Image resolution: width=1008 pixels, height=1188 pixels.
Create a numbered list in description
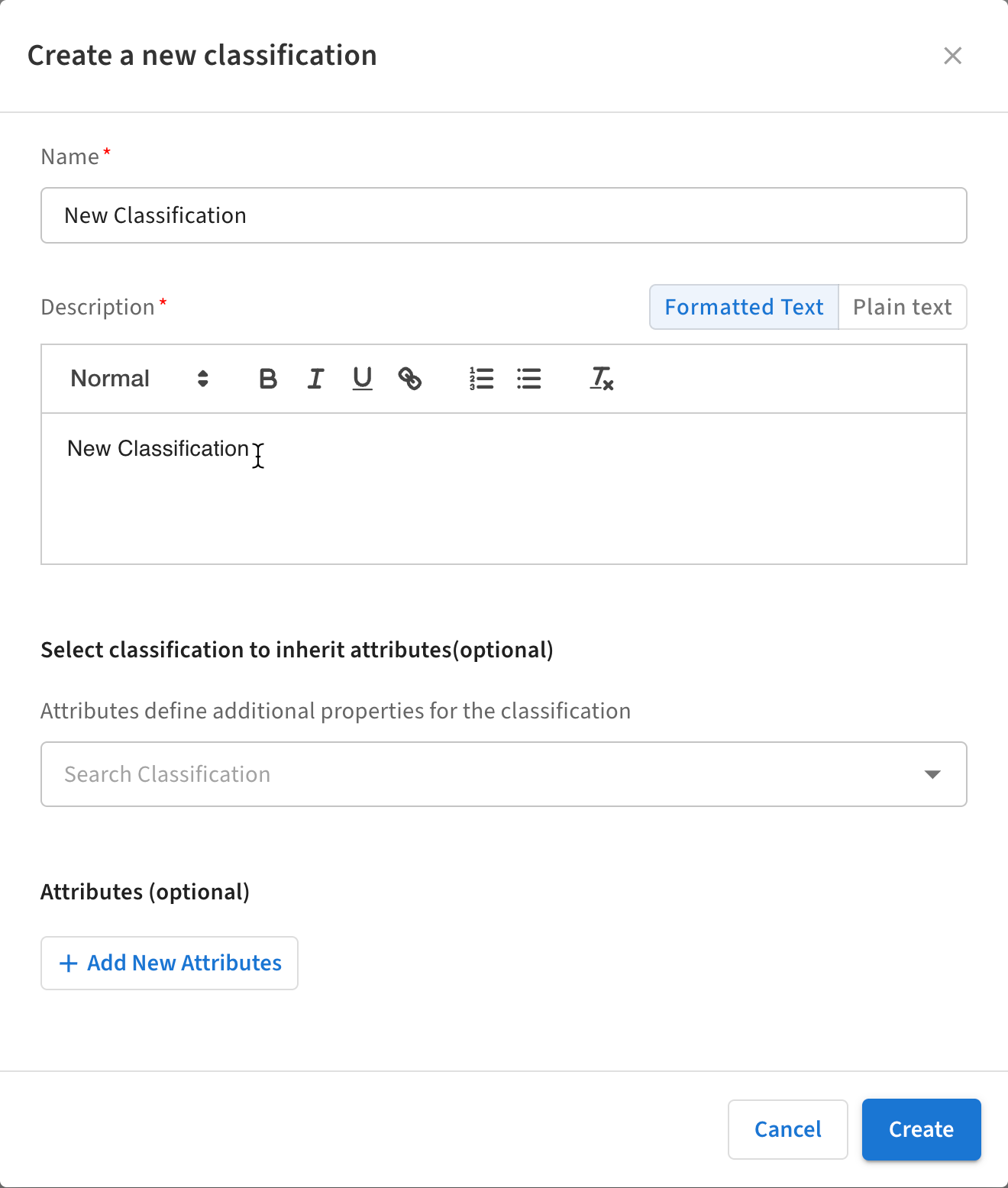coord(482,379)
